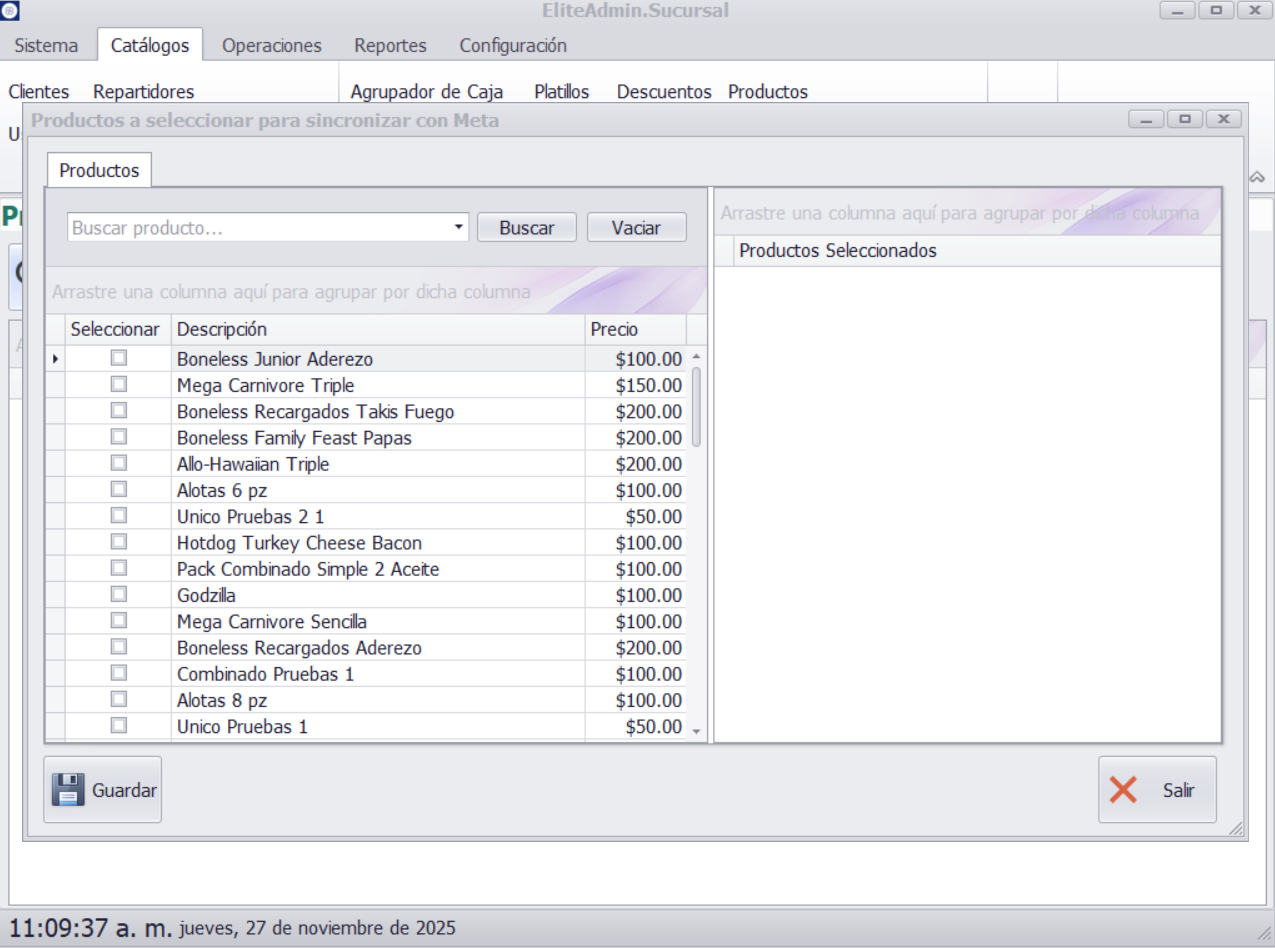Click the Guardar floppy disk icon

(68, 790)
